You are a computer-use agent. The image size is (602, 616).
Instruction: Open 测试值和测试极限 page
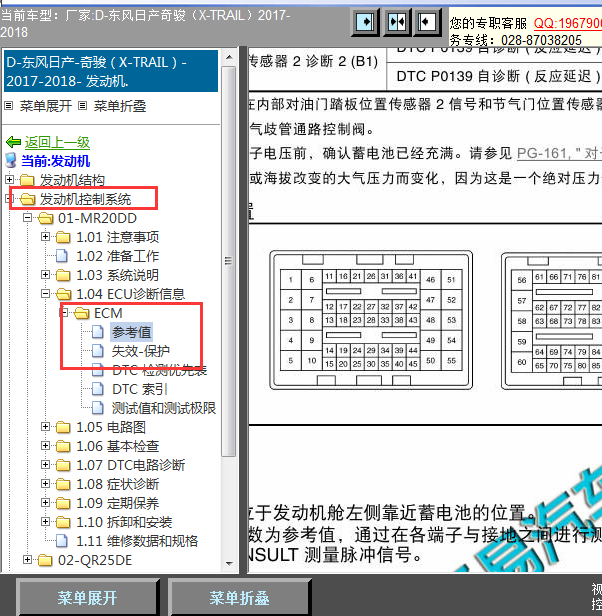(164, 408)
